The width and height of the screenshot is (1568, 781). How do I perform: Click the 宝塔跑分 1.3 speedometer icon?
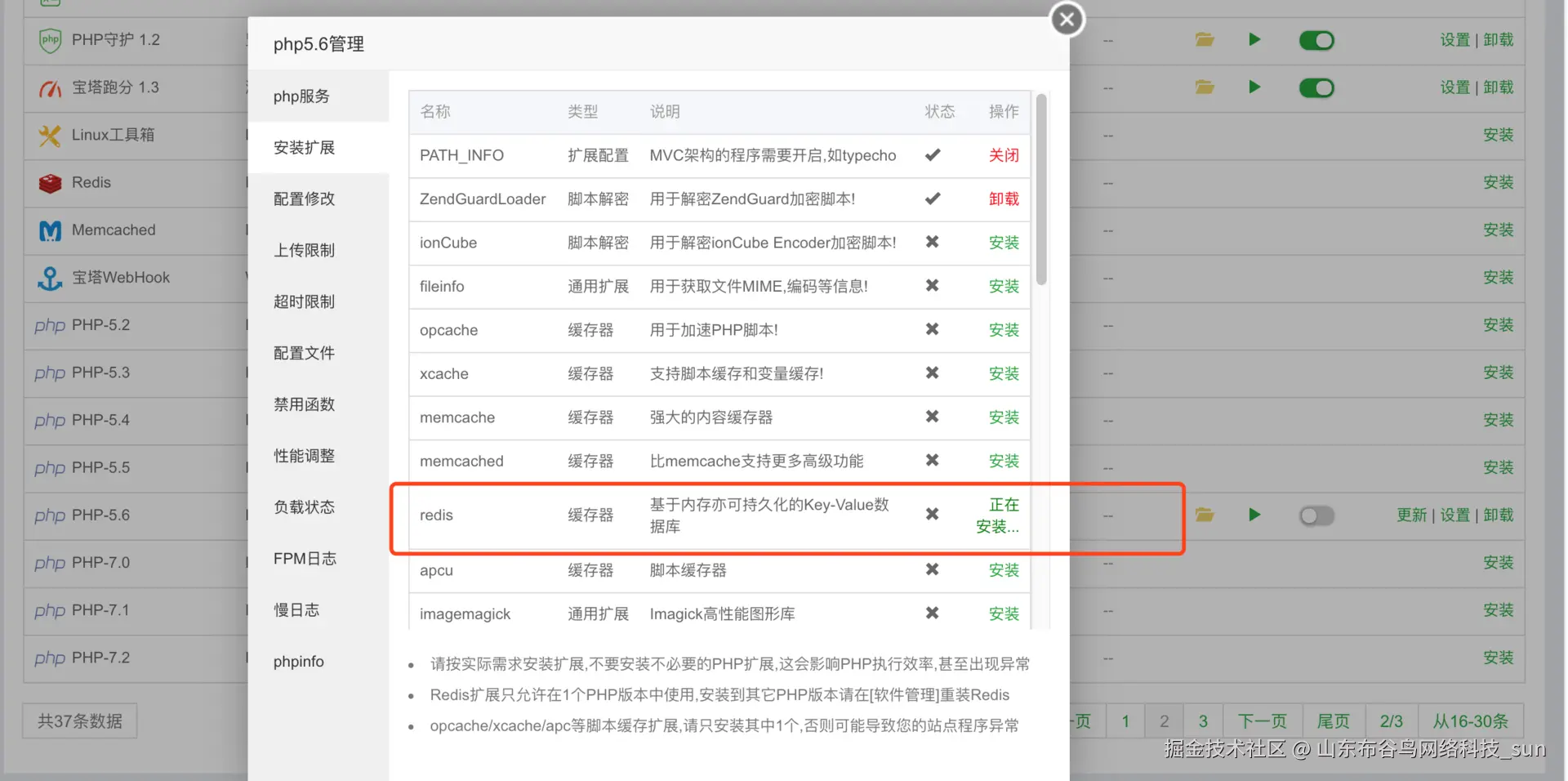[50, 87]
